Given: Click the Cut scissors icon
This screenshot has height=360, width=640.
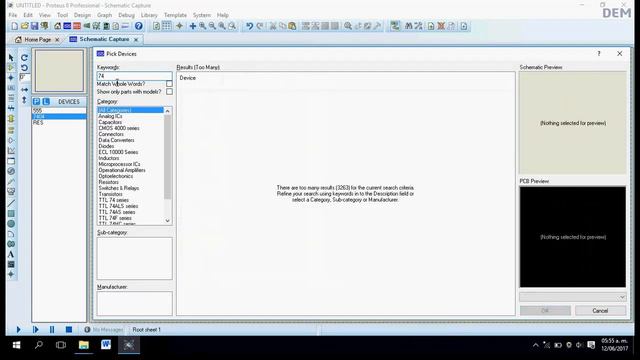Looking at the screenshot, I should coord(273,26).
